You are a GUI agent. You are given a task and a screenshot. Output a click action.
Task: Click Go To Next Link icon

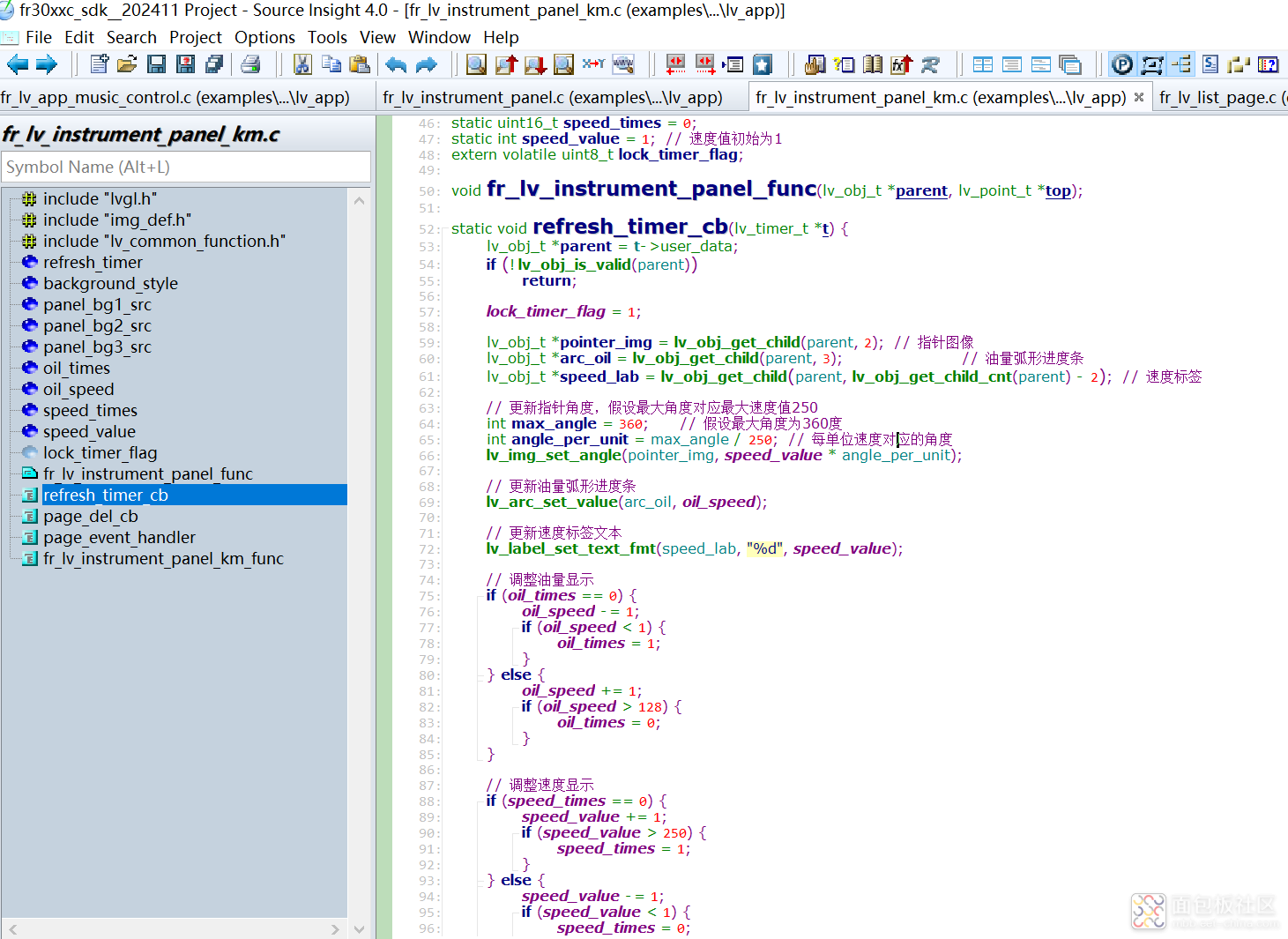point(705,64)
